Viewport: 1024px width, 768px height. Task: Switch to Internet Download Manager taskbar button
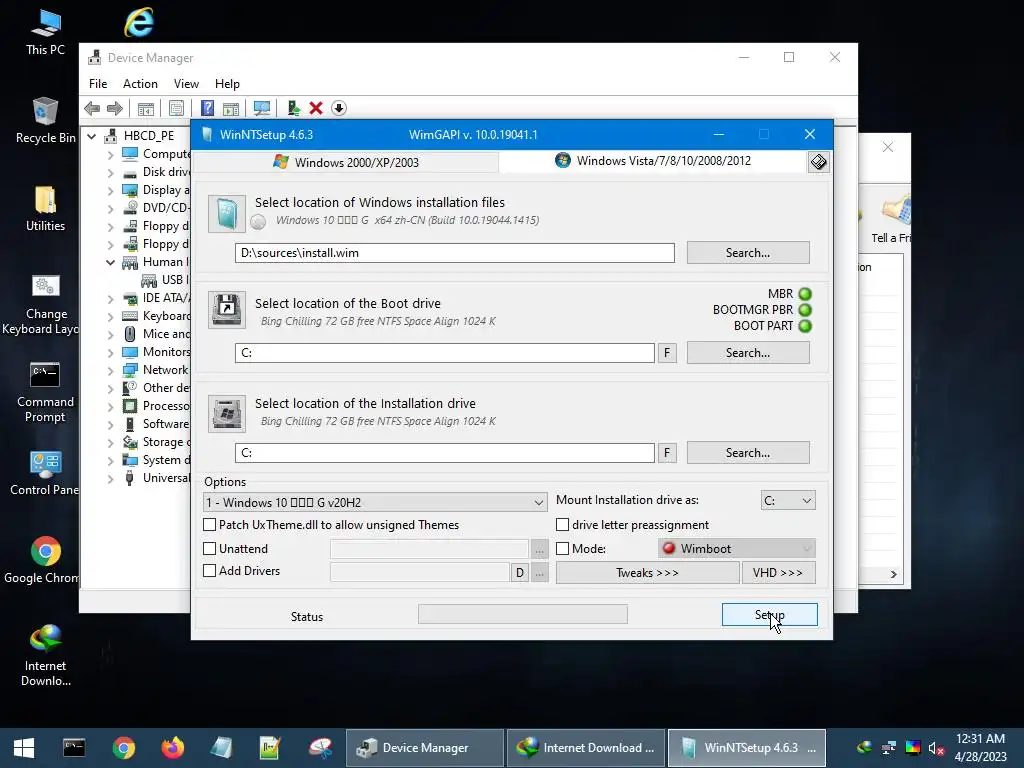[x=586, y=748]
